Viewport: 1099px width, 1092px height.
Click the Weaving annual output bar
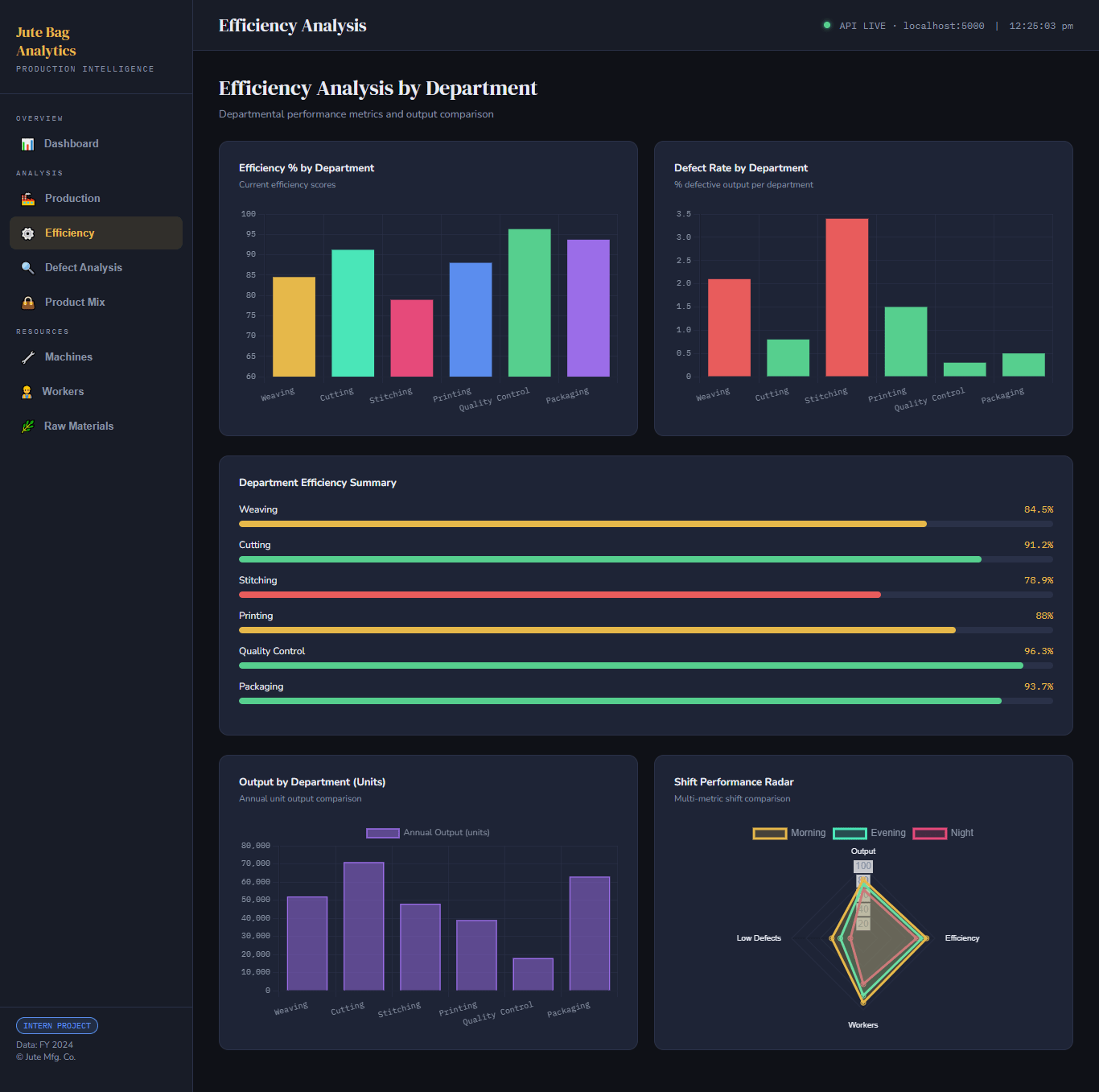click(307, 944)
